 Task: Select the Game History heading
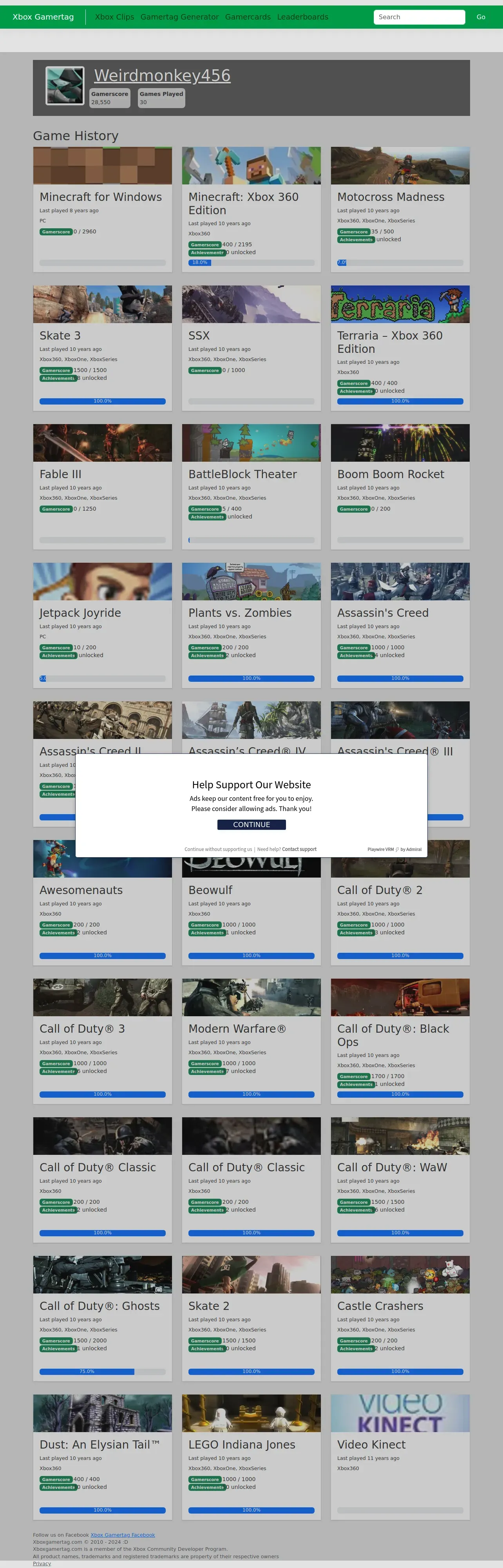point(76,136)
